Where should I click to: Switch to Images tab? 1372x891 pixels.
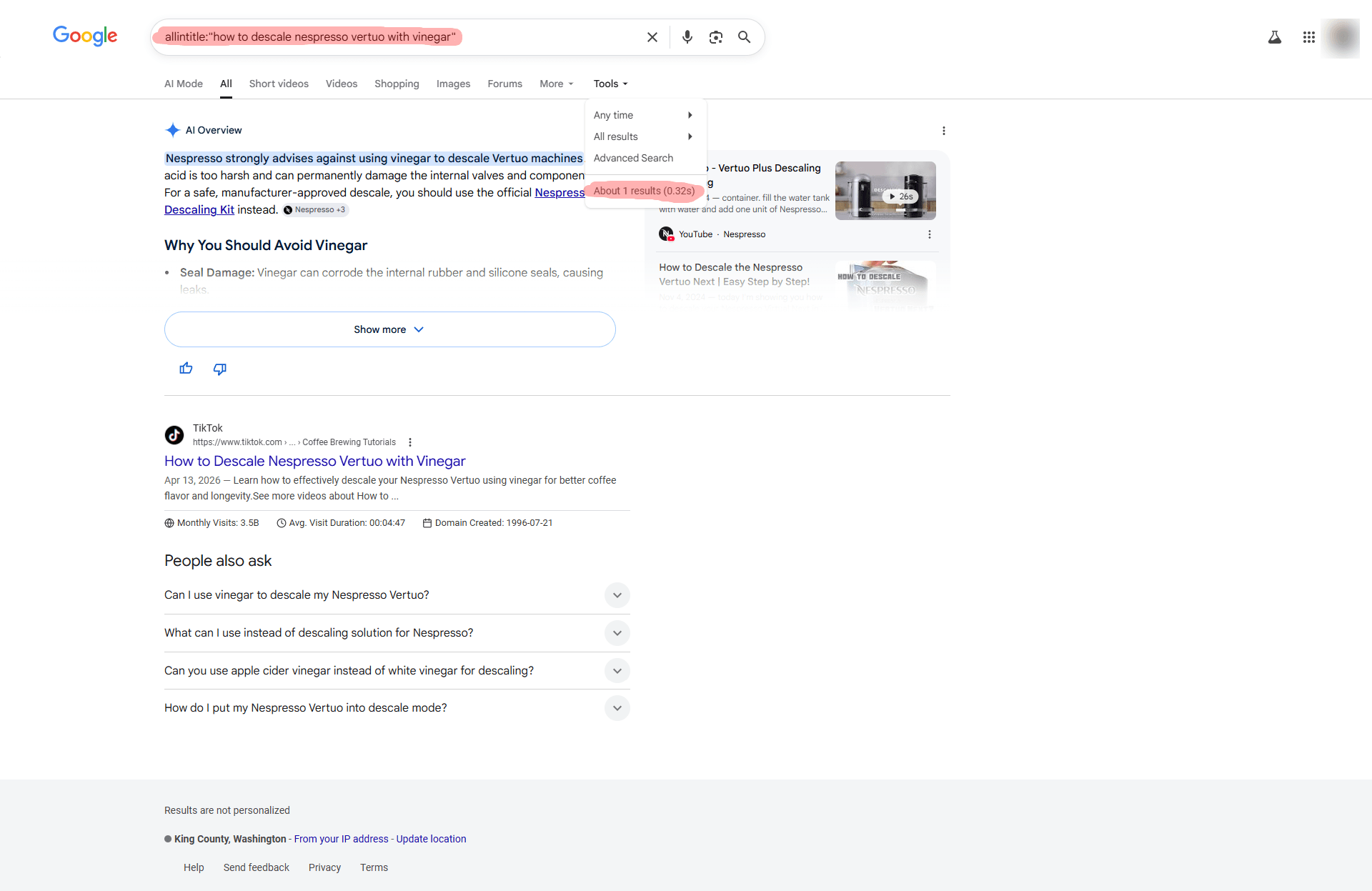click(453, 84)
